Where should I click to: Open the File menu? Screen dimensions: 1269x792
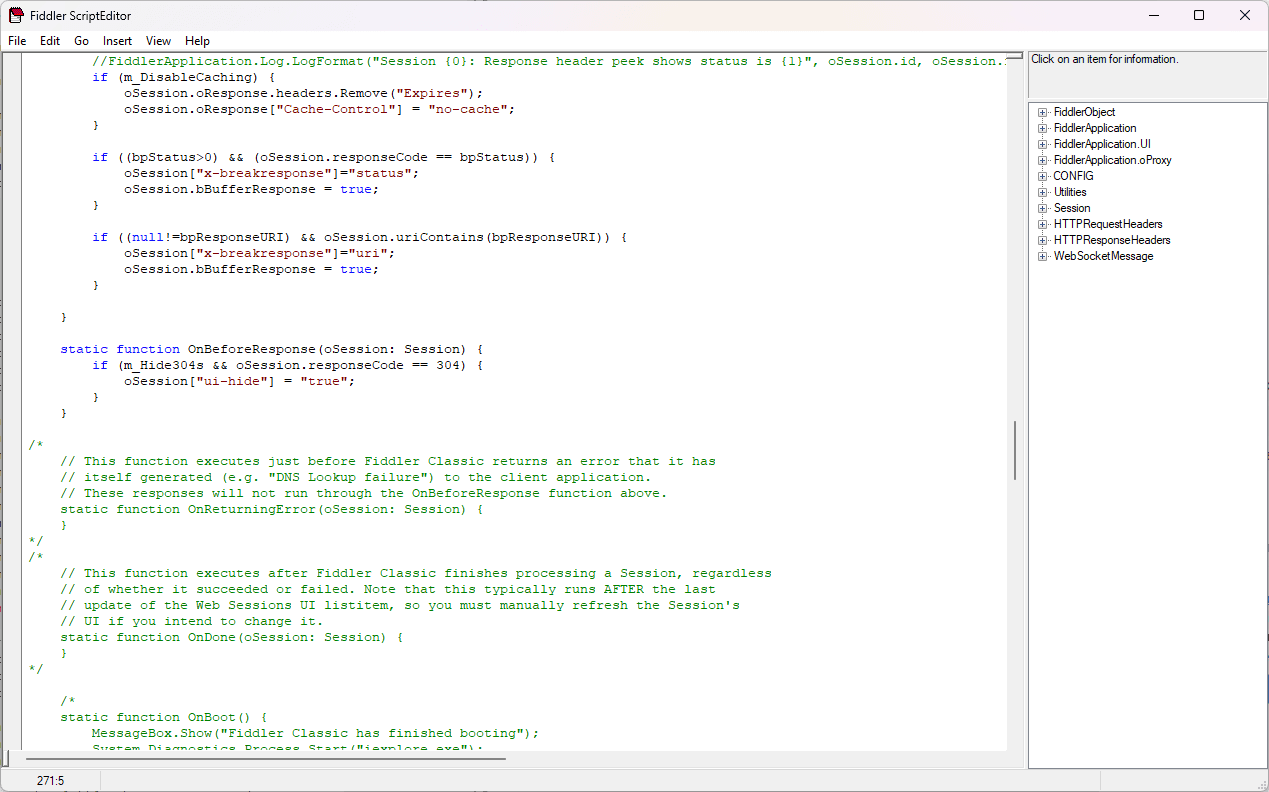tap(17, 41)
